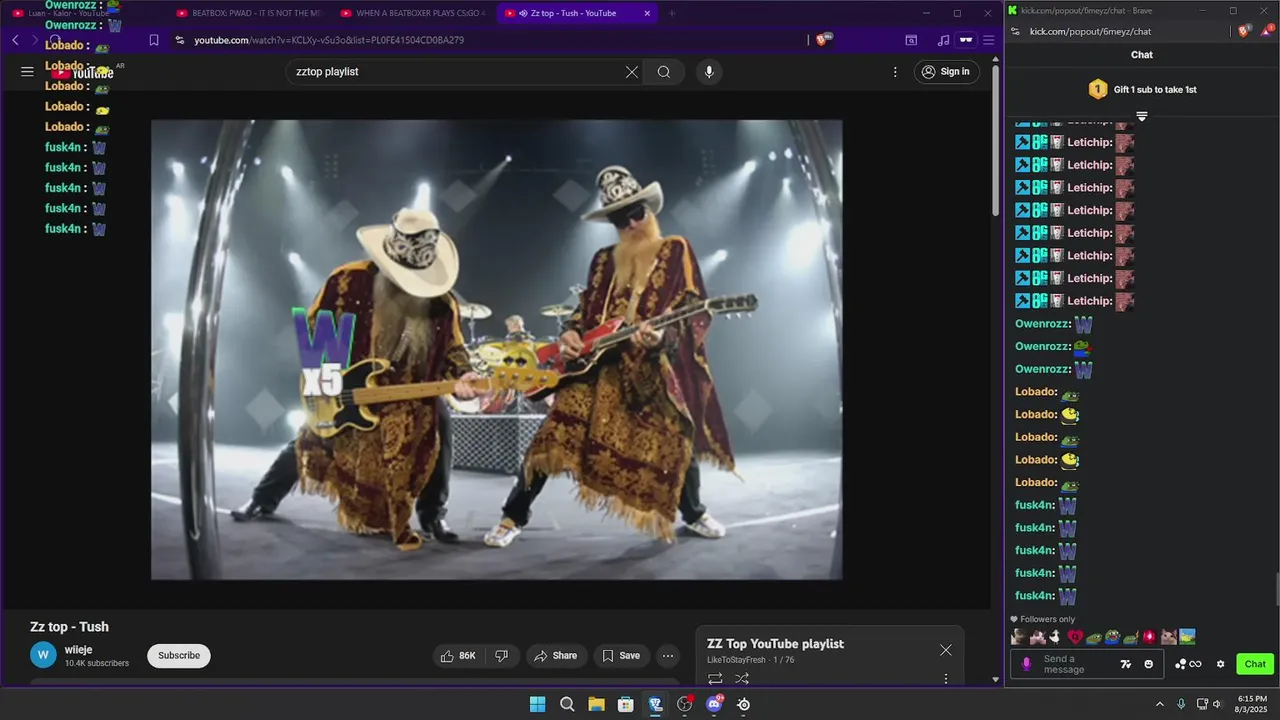
Task: Subscribe to the wiieje channel
Action: point(179,656)
